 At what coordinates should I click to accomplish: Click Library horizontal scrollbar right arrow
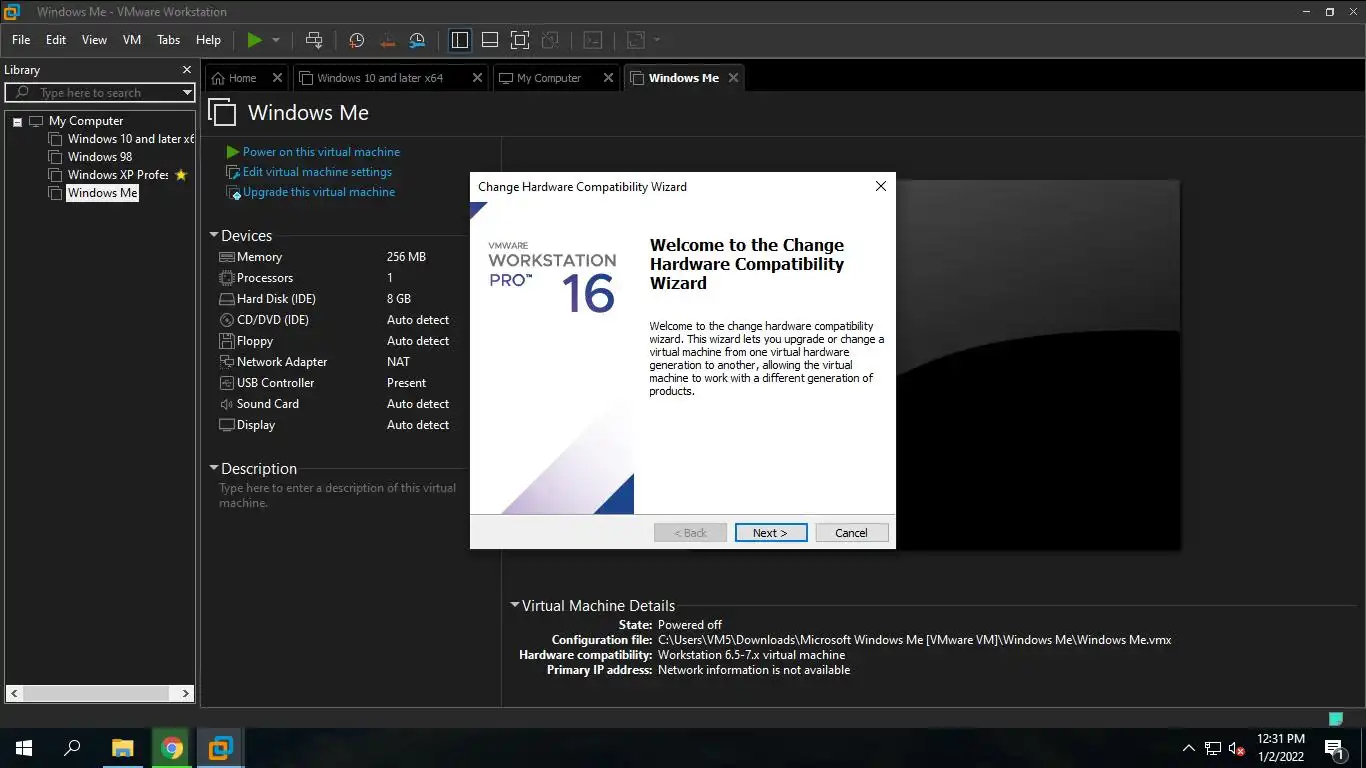tap(186, 693)
